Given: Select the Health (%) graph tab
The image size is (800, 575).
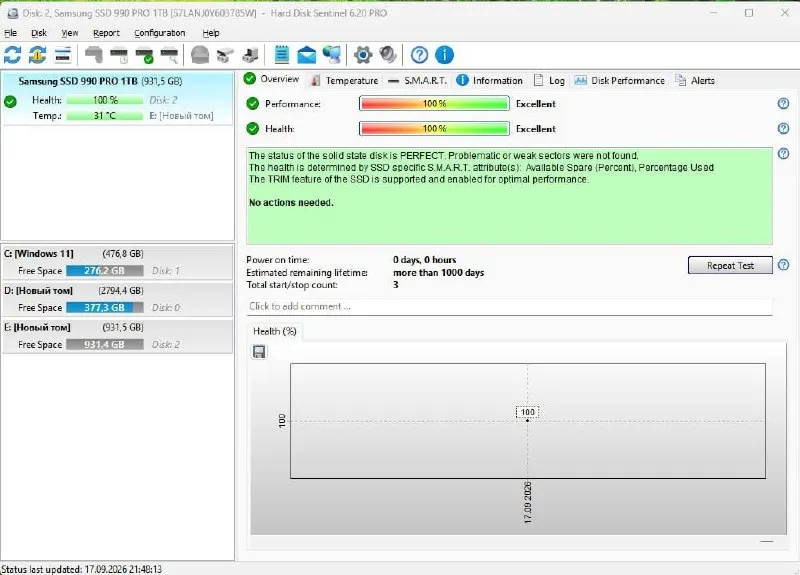Looking at the screenshot, I should [x=274, y=331].
